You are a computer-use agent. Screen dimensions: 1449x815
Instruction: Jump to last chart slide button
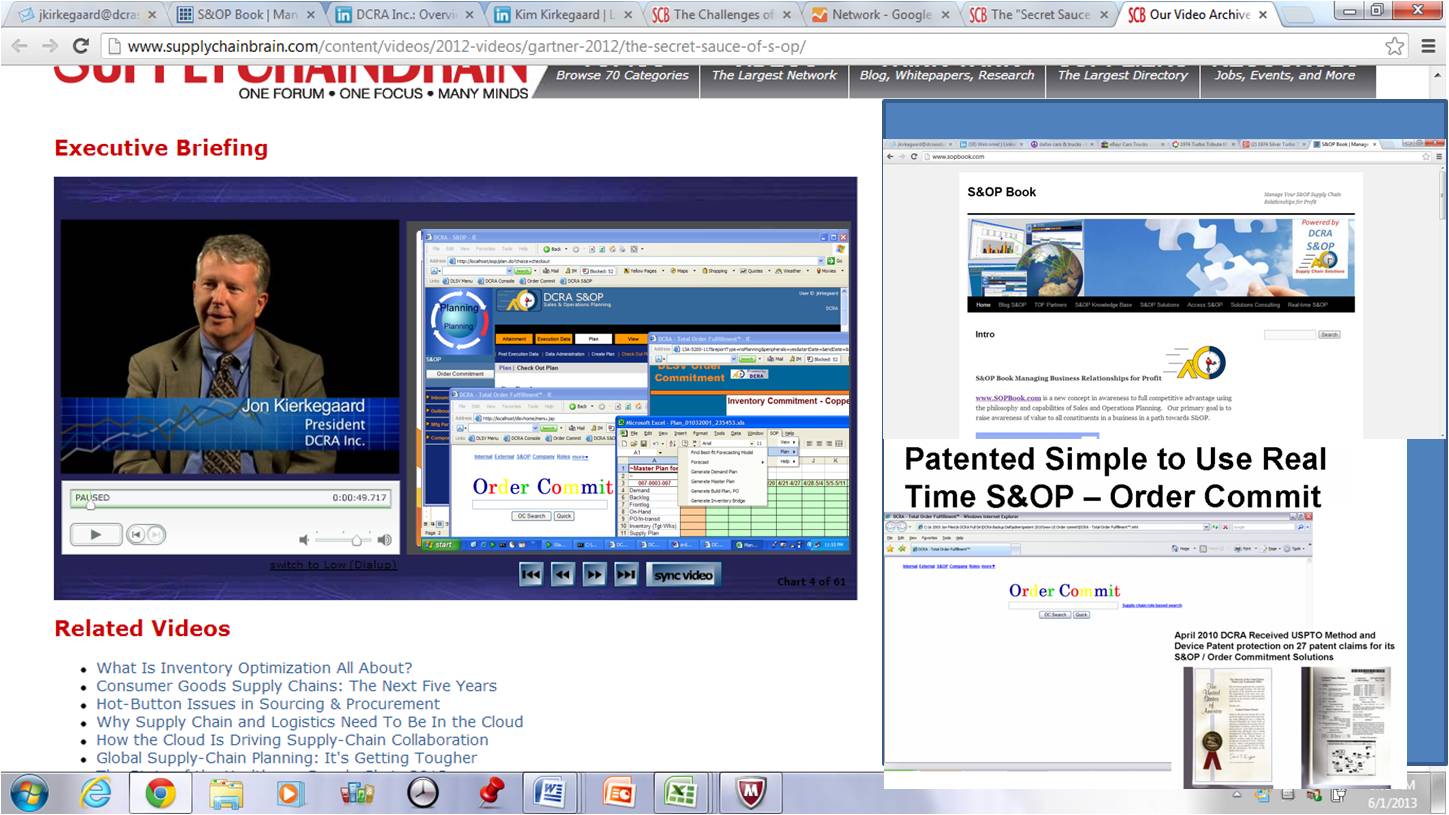[626, 574]
